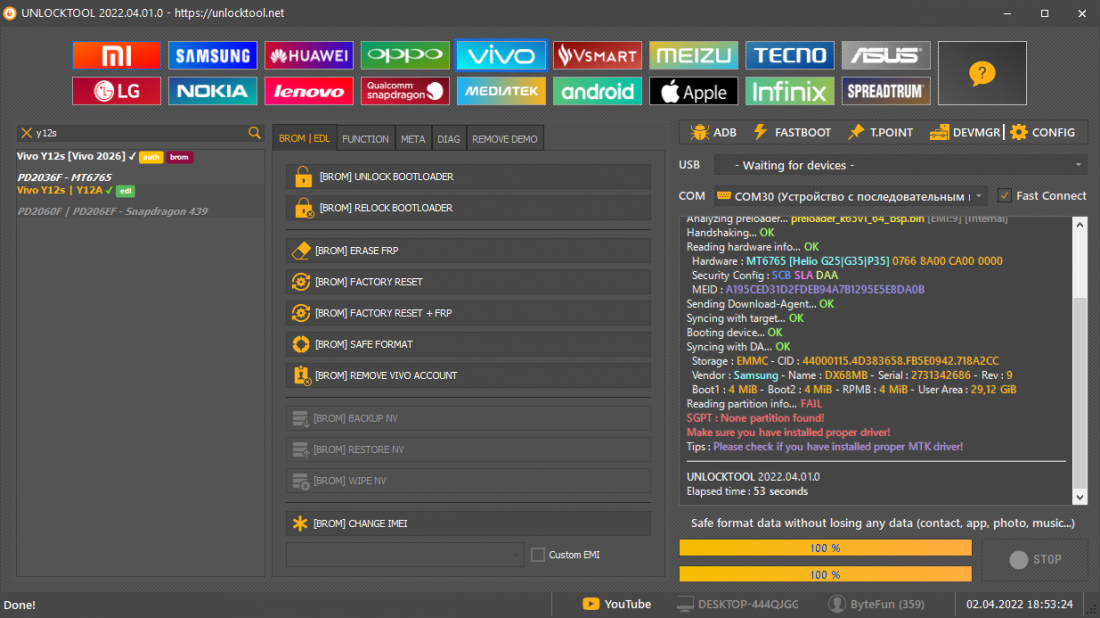Click the ByteFun (359) user entry
The width and height of the screenshot is (1100, 618).
[876, 604]
